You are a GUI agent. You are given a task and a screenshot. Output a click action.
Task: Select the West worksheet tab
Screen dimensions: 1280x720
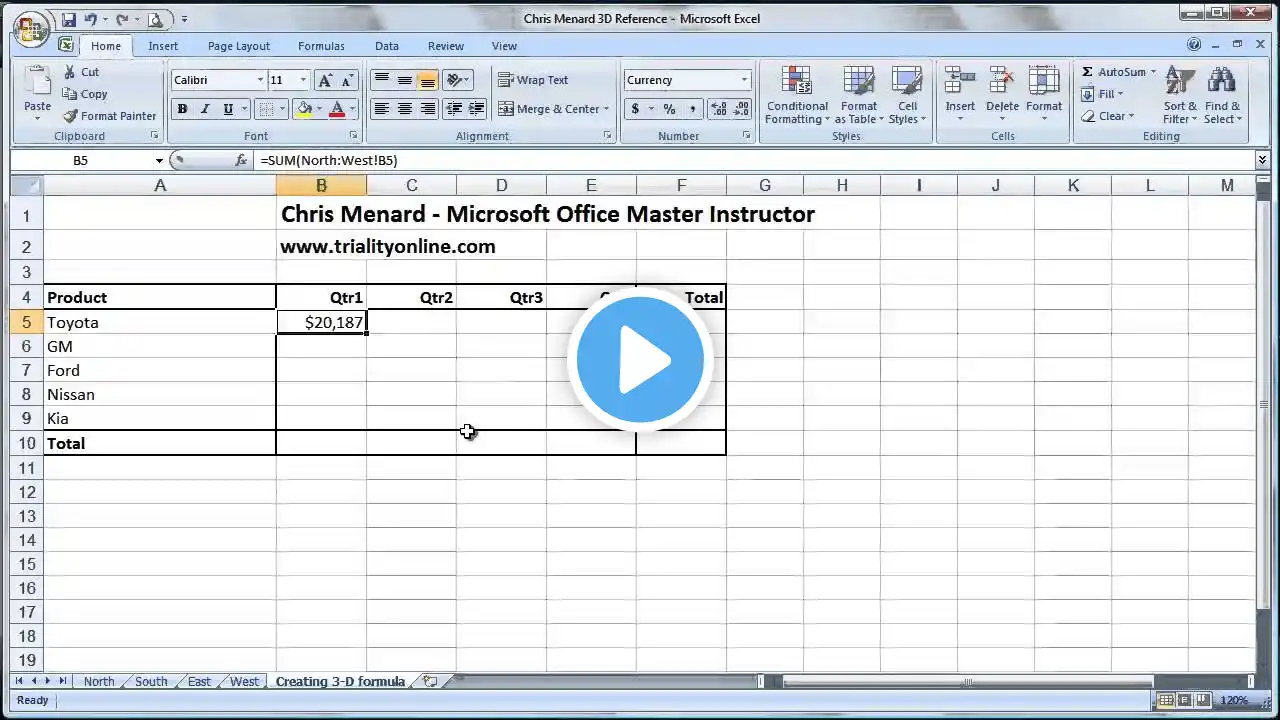click(245, 682)
